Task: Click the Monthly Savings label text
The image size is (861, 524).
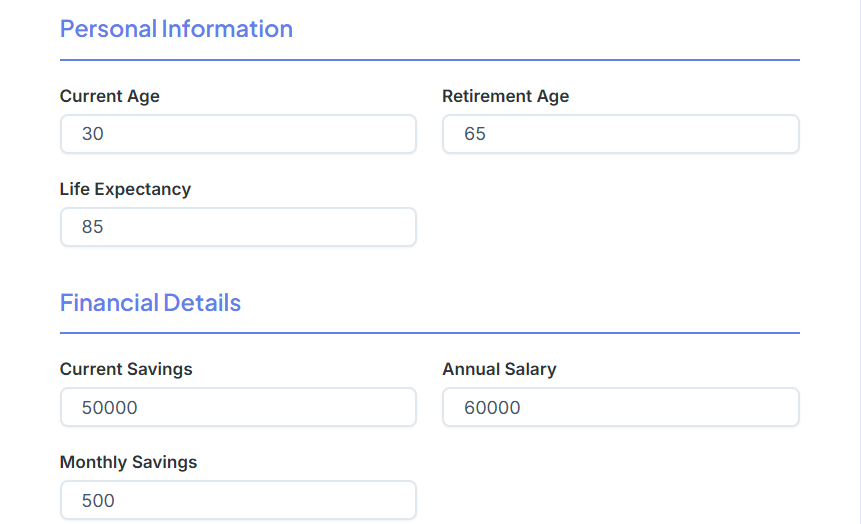Action: (x=128, y=462)
